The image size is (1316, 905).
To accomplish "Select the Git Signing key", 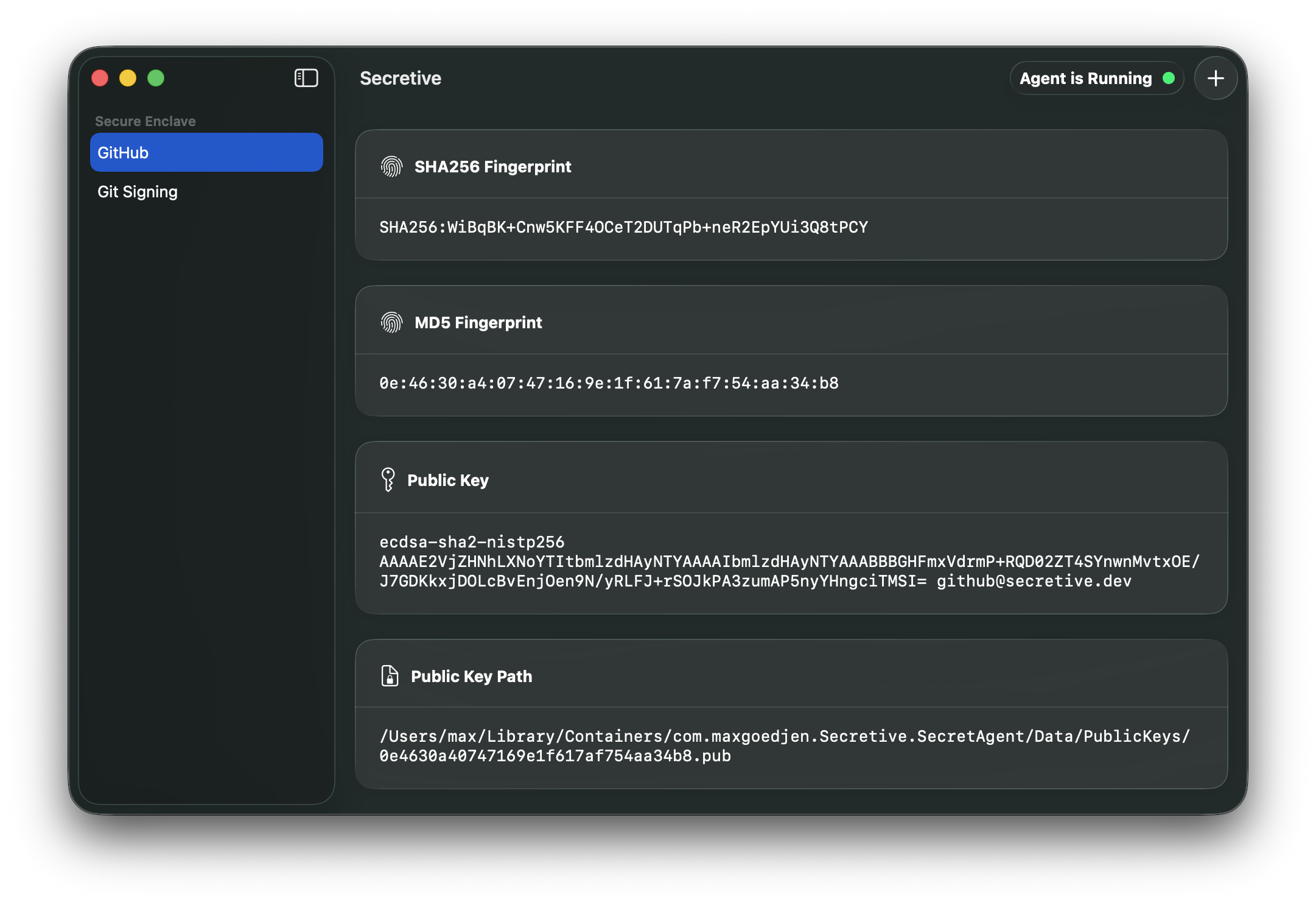I will point(138,191).
